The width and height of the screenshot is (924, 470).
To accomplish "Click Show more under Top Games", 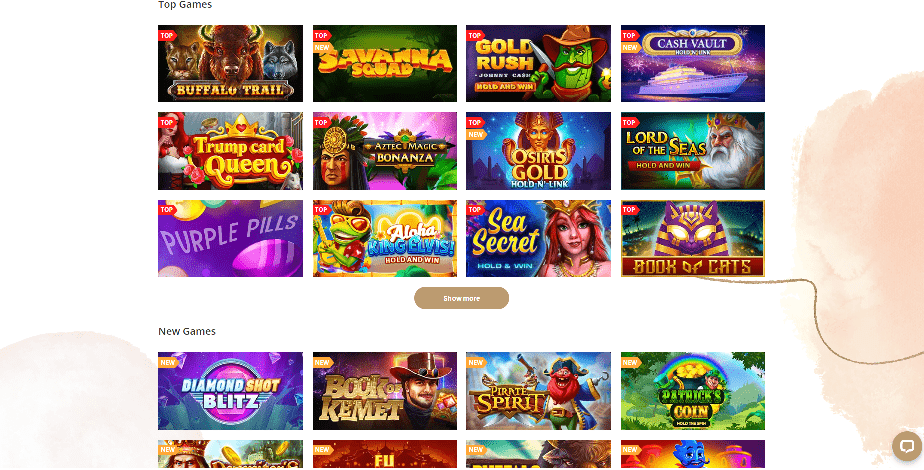I will point(461,298).
